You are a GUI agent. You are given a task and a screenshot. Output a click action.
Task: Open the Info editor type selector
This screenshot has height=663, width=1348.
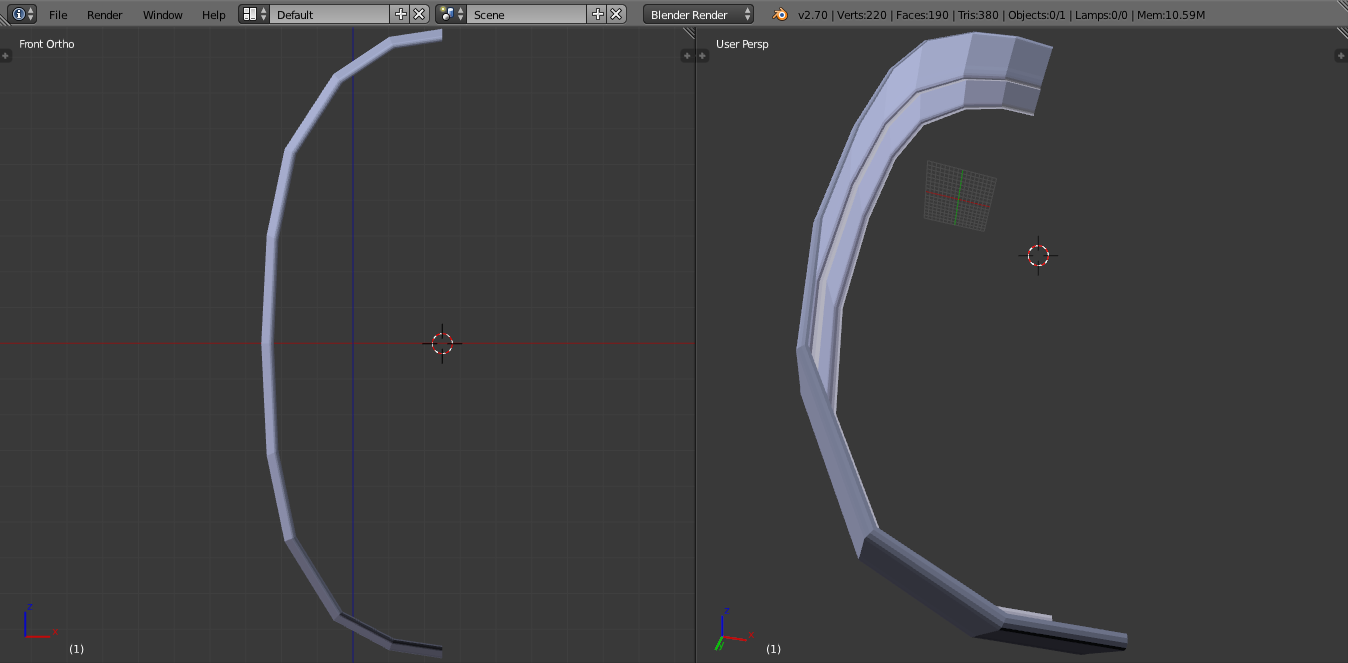tap(23, 14)
